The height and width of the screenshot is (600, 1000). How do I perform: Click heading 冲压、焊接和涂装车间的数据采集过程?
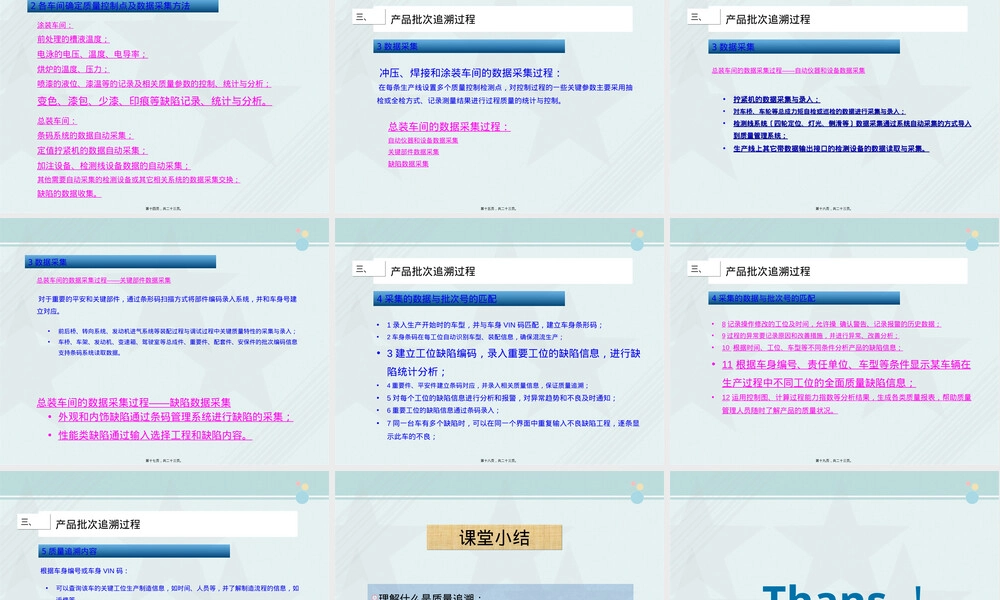click(470, 73)
